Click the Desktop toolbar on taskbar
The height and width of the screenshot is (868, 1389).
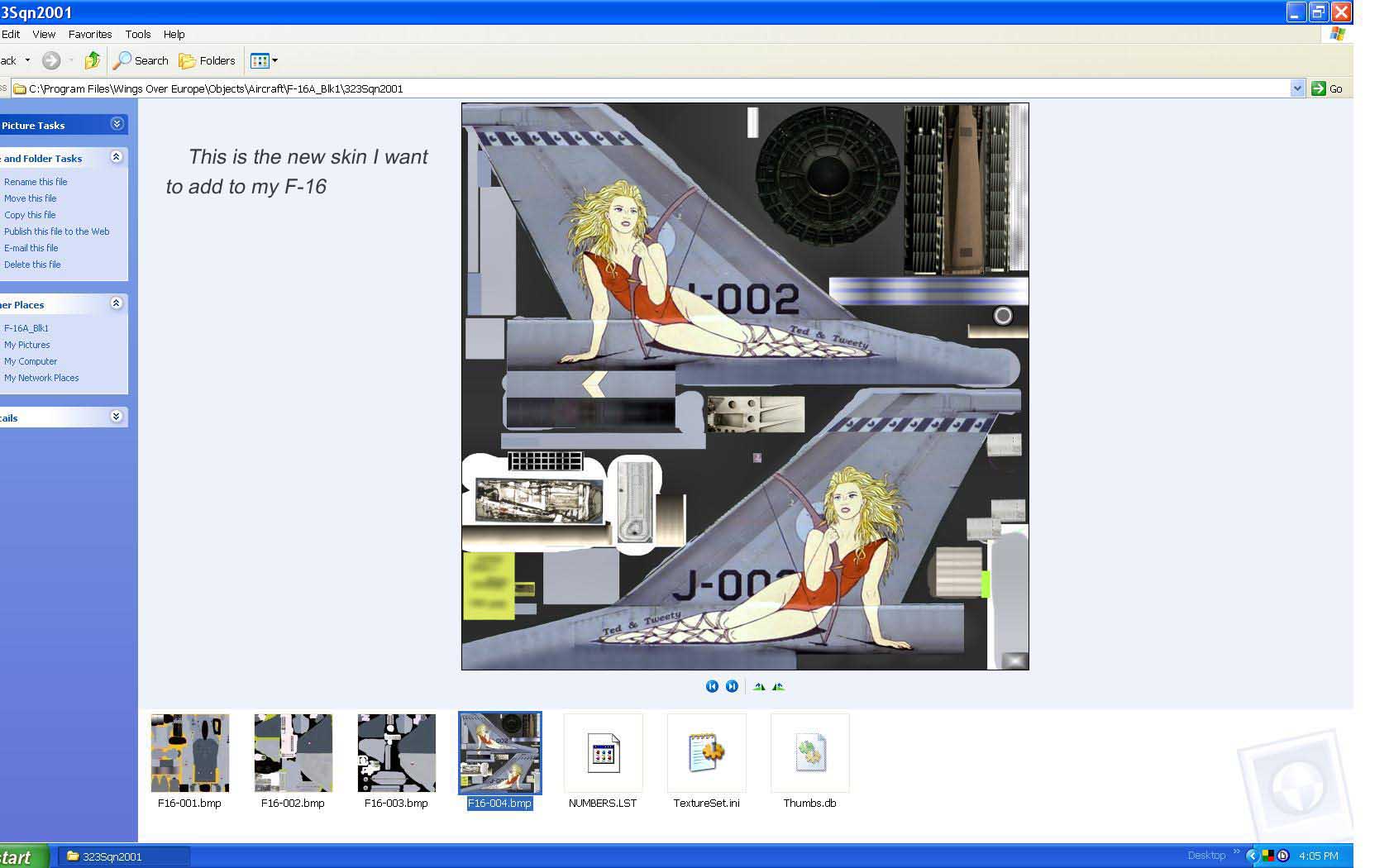pos(1206,856)
